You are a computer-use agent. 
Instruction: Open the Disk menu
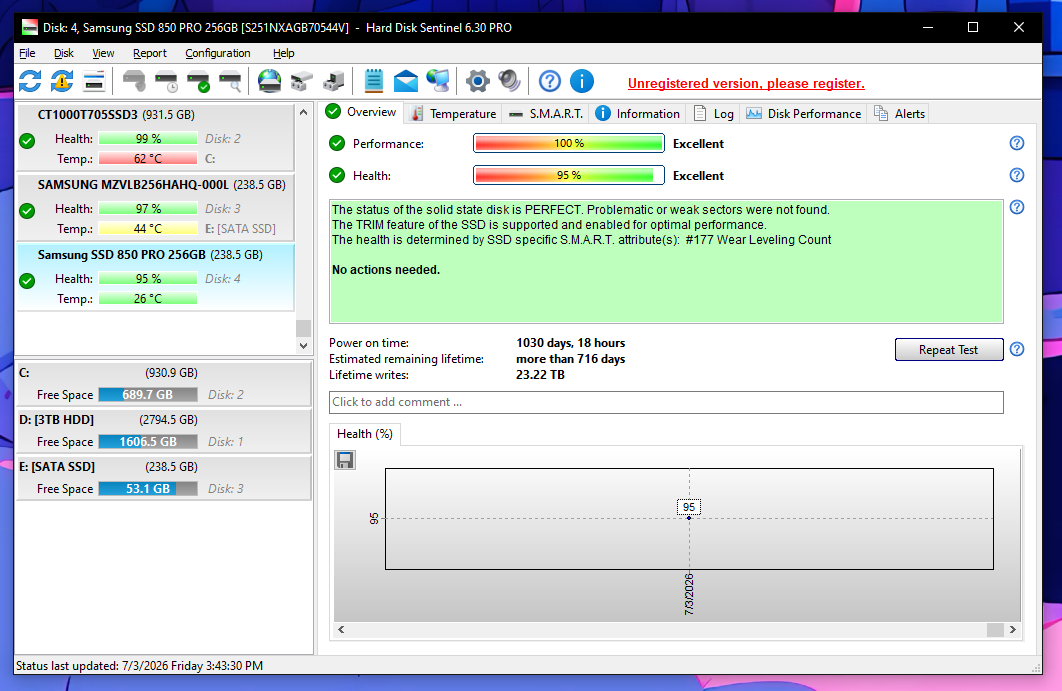coord(64,53)
